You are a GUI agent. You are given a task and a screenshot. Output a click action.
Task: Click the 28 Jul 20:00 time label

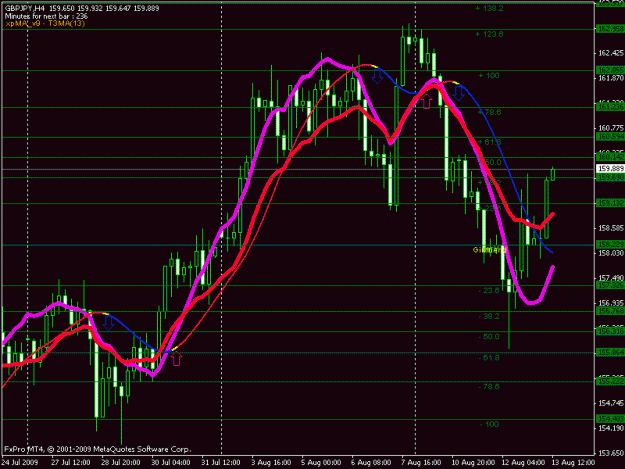pyautogui.click(x=121, y=463)
